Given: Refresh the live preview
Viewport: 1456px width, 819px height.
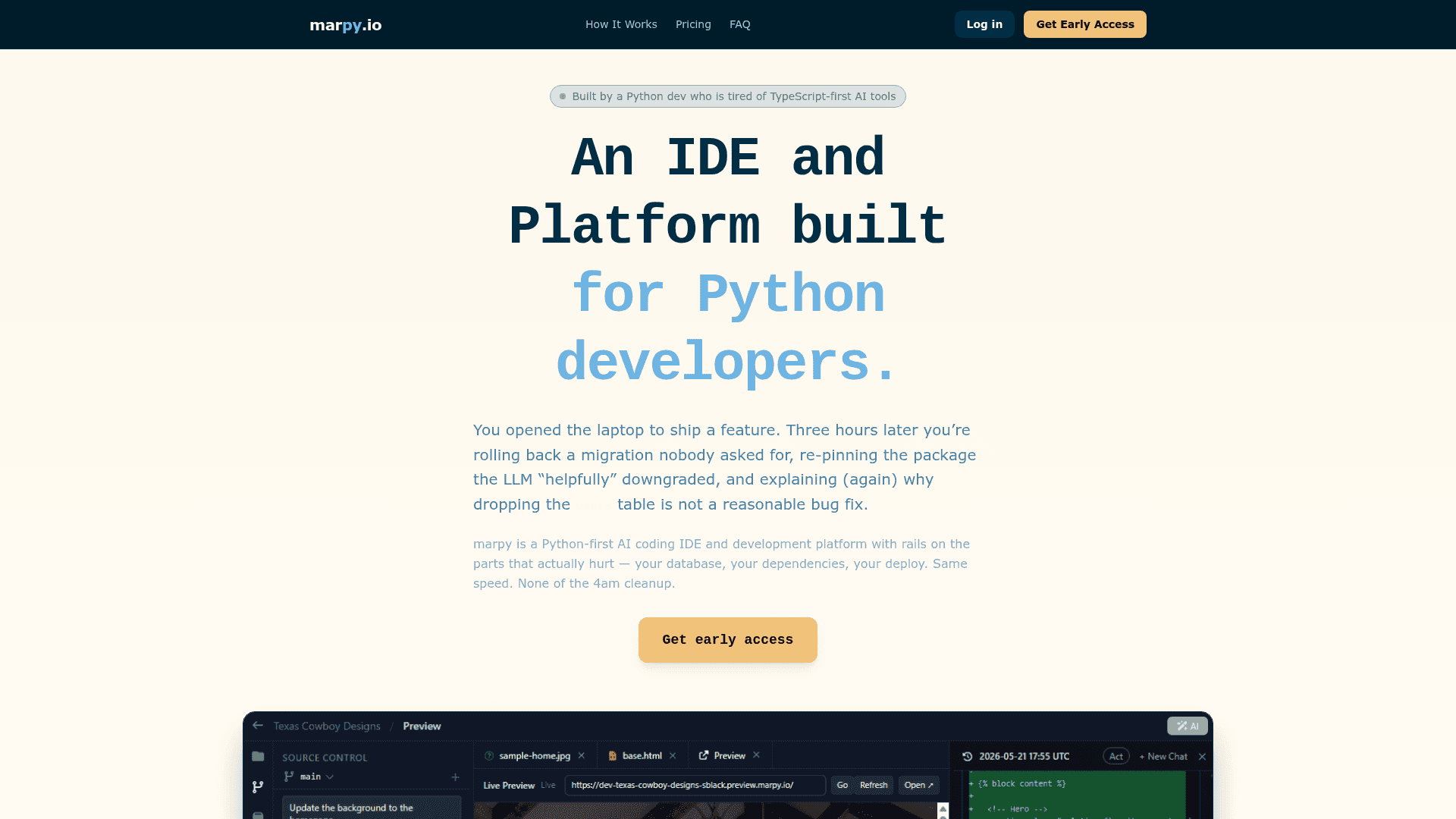Looking at the screenshot, I should point(874,786).
